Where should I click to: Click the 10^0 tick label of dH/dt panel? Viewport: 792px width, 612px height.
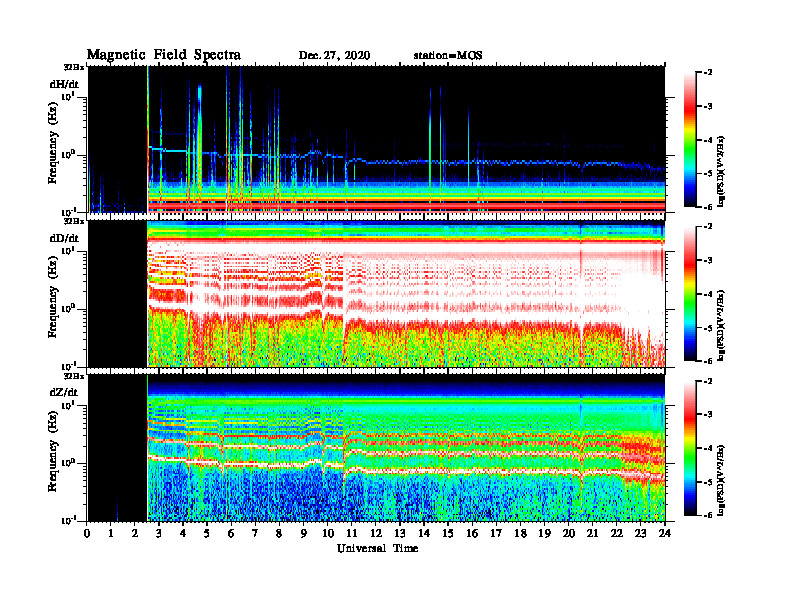(x=69, y=155)
